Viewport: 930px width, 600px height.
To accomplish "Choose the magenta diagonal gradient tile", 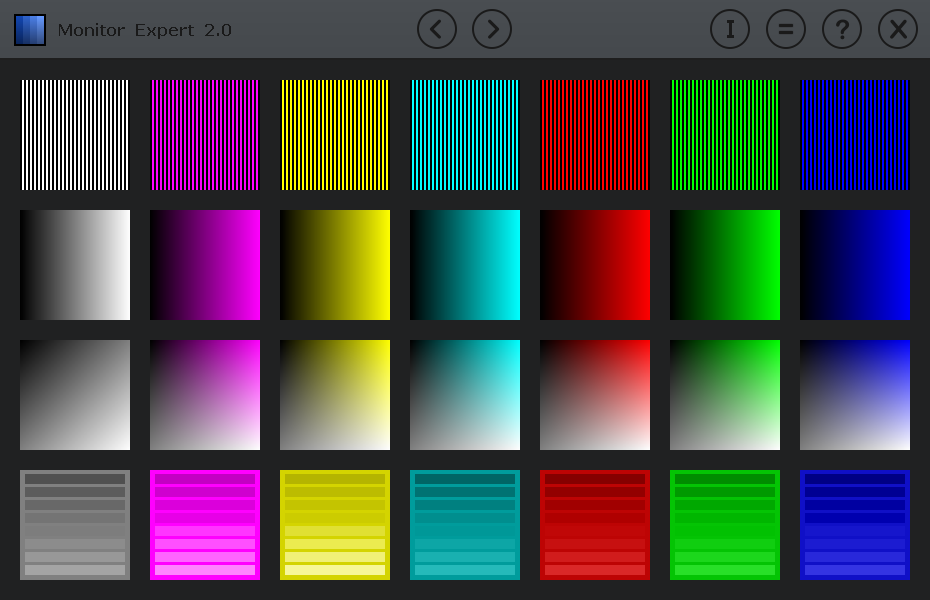I will (x=205, y=395).
